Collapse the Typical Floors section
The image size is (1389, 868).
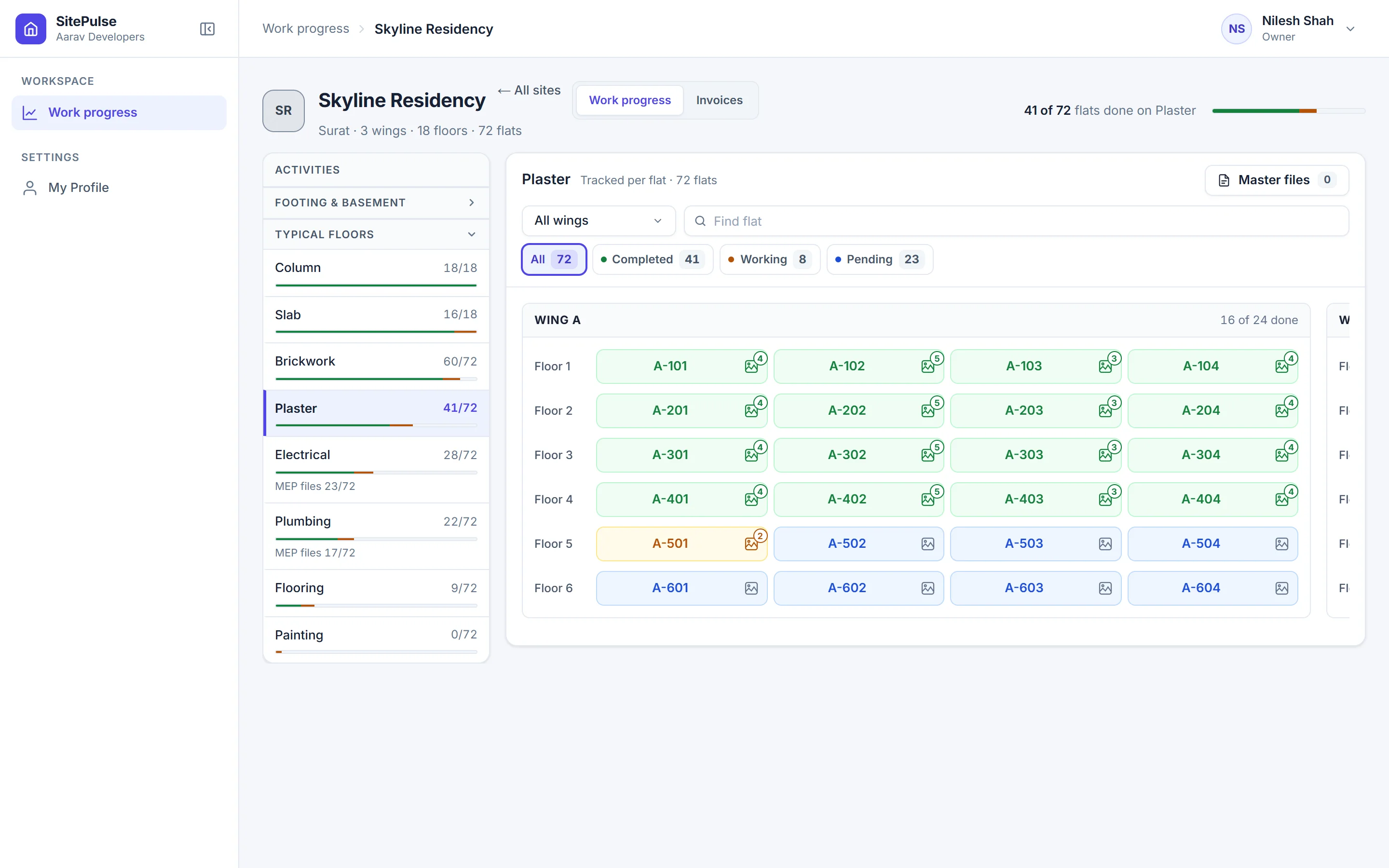[x=376, y=234]
